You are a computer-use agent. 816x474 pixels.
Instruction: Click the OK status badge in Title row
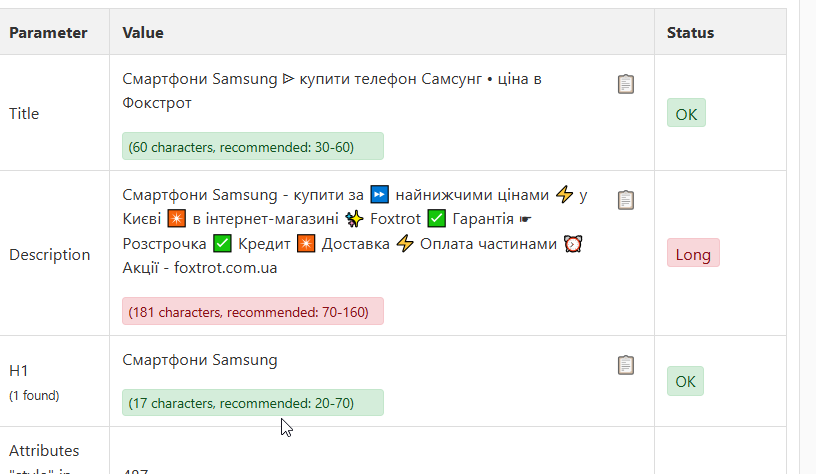tap(686, 112)
